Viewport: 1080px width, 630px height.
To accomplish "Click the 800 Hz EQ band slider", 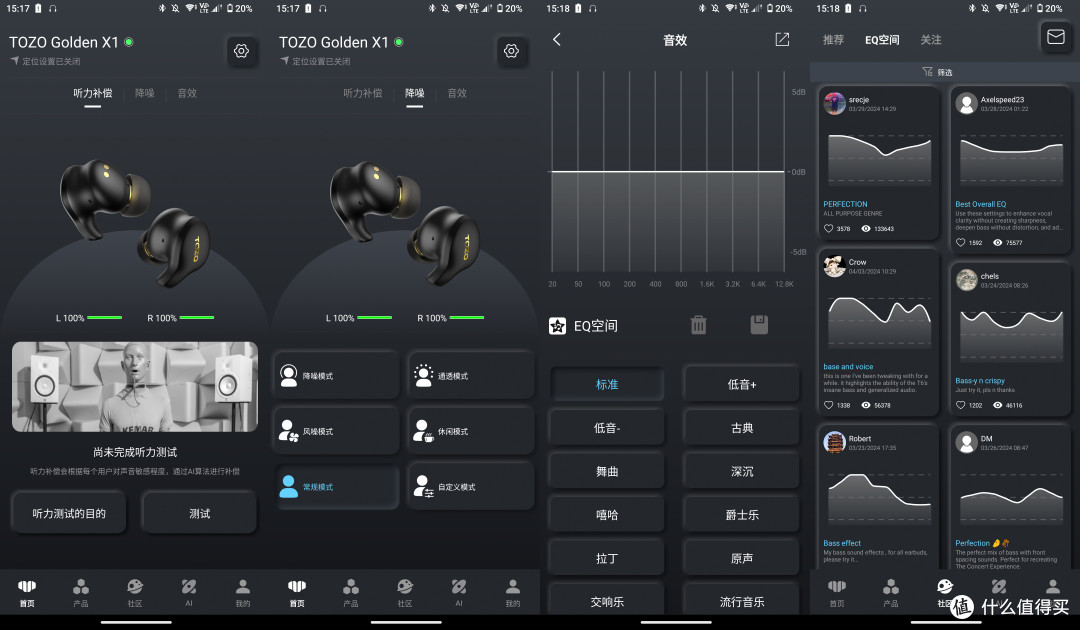I will click(681, 171).
